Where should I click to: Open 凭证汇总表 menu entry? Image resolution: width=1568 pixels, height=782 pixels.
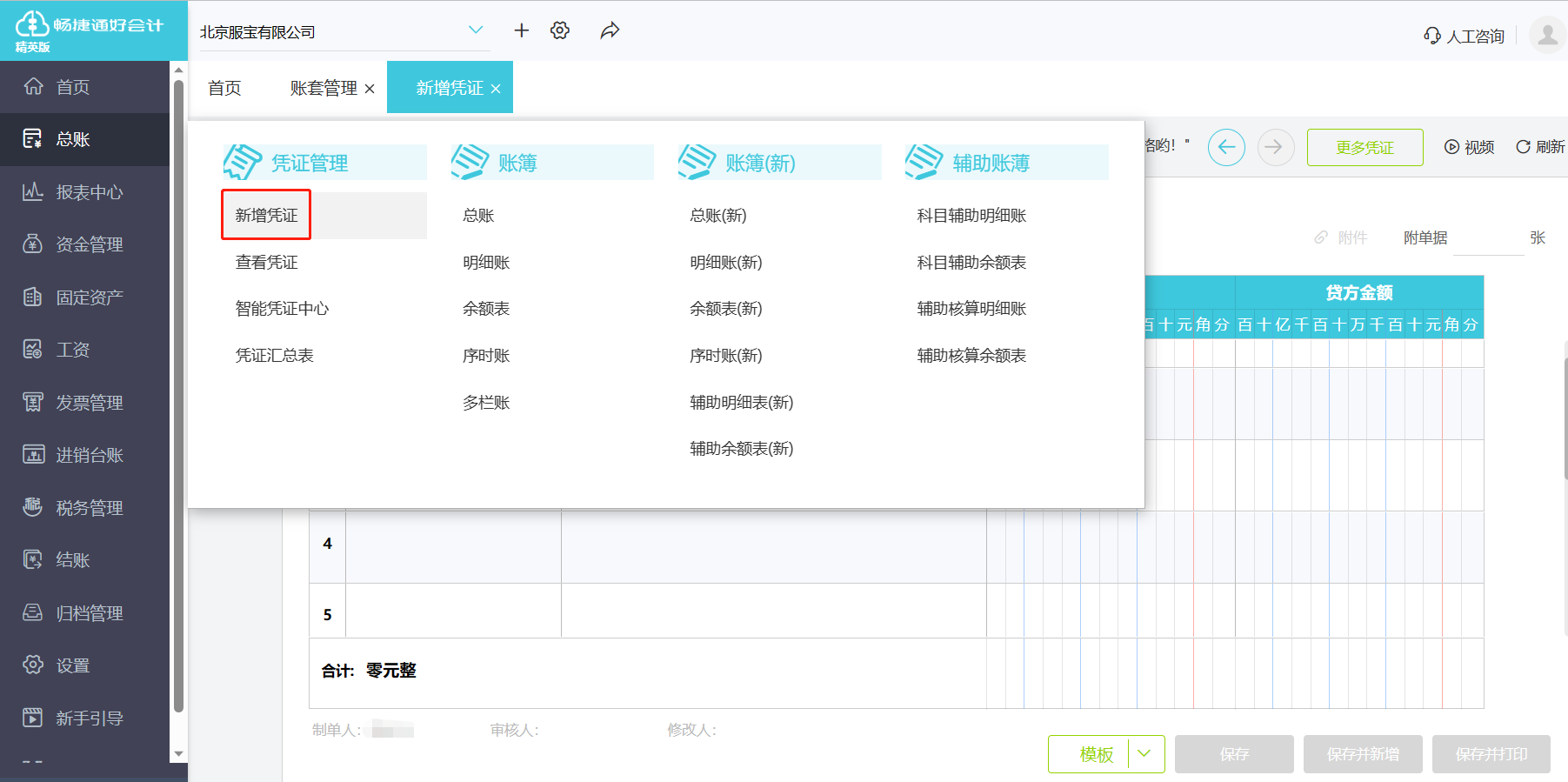274,355
